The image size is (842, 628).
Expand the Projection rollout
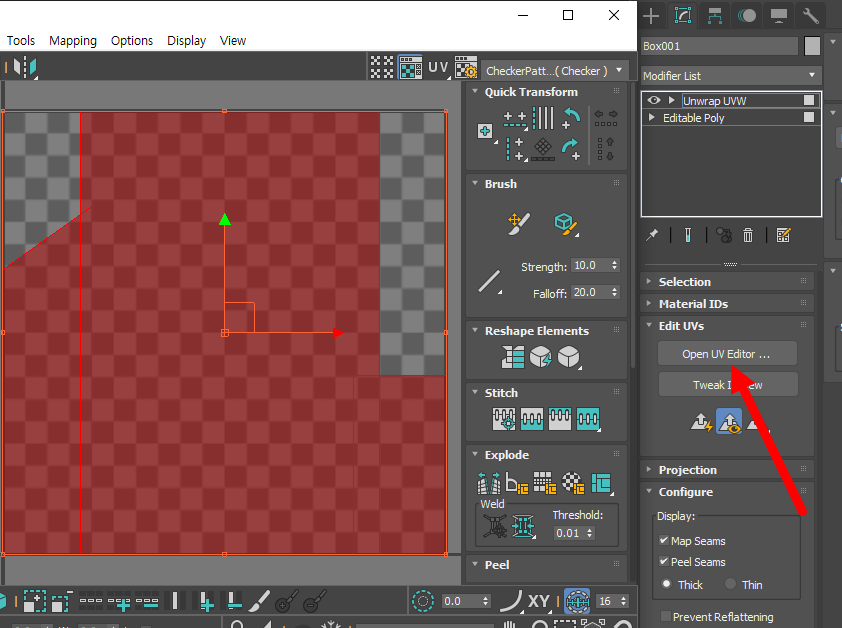tap(727, 470)
